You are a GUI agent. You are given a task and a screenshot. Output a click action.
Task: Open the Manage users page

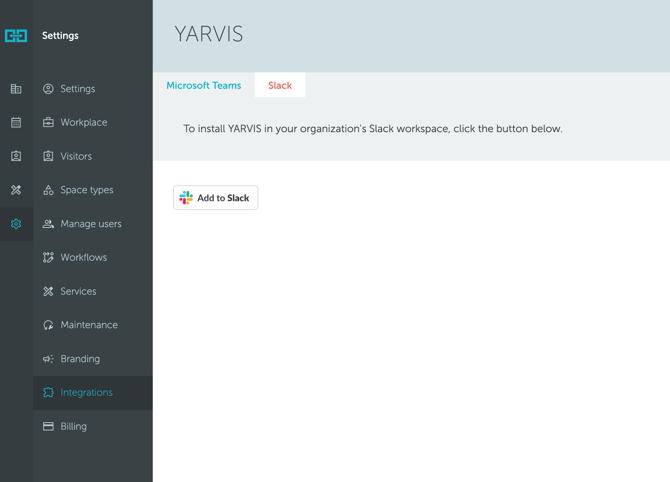pos(90,224)
